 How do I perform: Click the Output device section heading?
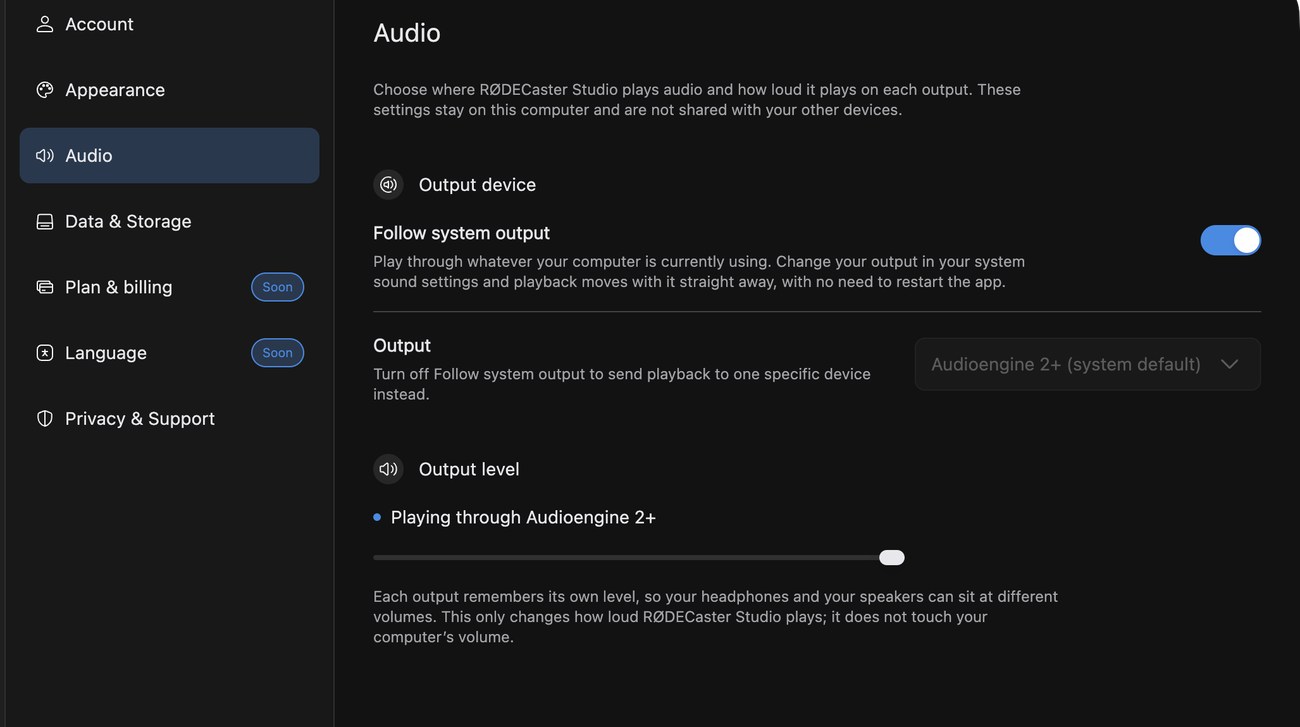[477, 185]
